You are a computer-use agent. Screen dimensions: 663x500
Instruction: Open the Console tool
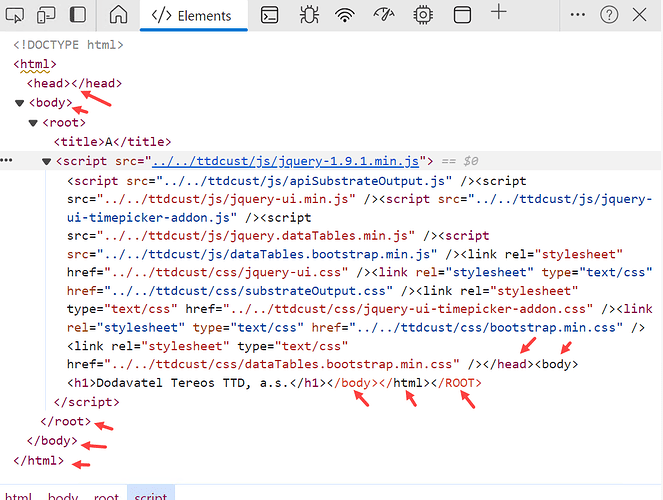click(269, 15)
